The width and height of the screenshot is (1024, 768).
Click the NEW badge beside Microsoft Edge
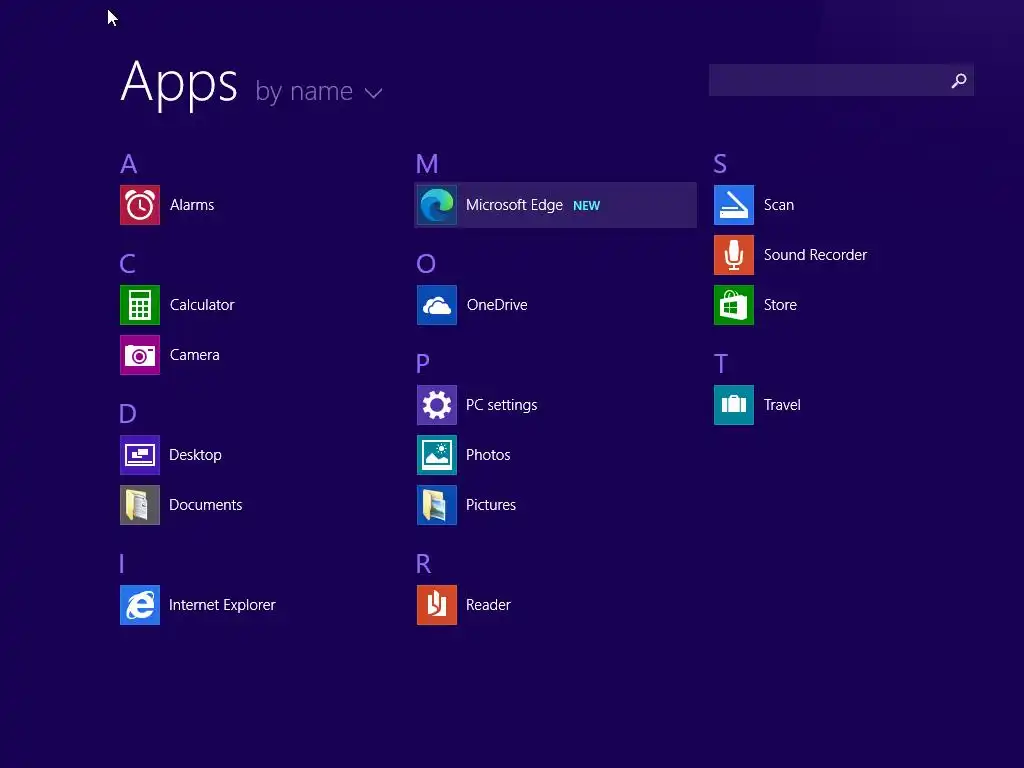[586, 206]
